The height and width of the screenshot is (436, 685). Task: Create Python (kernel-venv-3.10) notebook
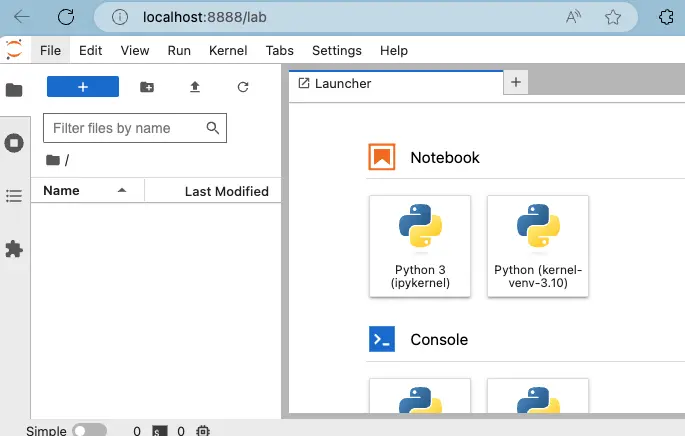click(x=538, y=246)
